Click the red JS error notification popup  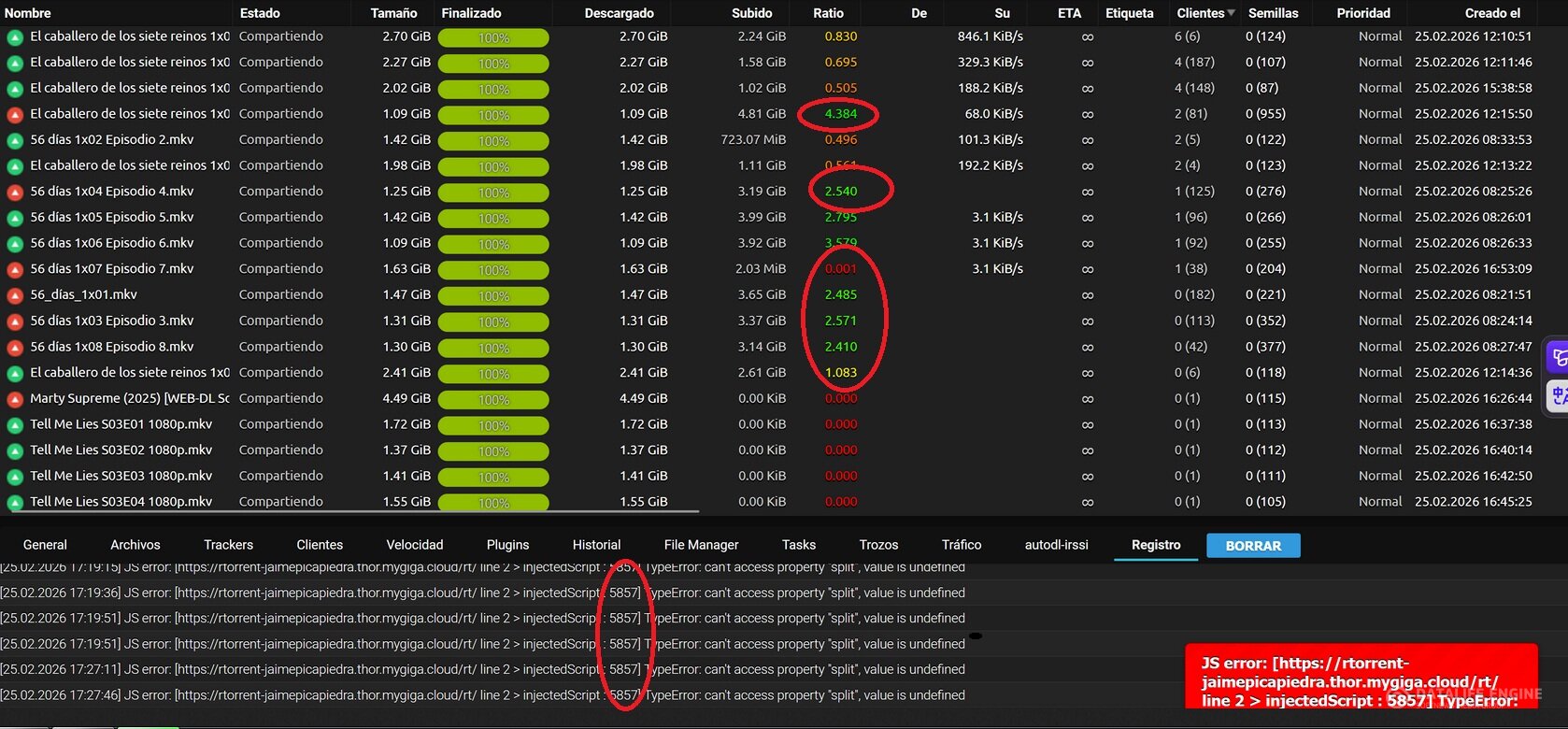tap(1361, 678)
